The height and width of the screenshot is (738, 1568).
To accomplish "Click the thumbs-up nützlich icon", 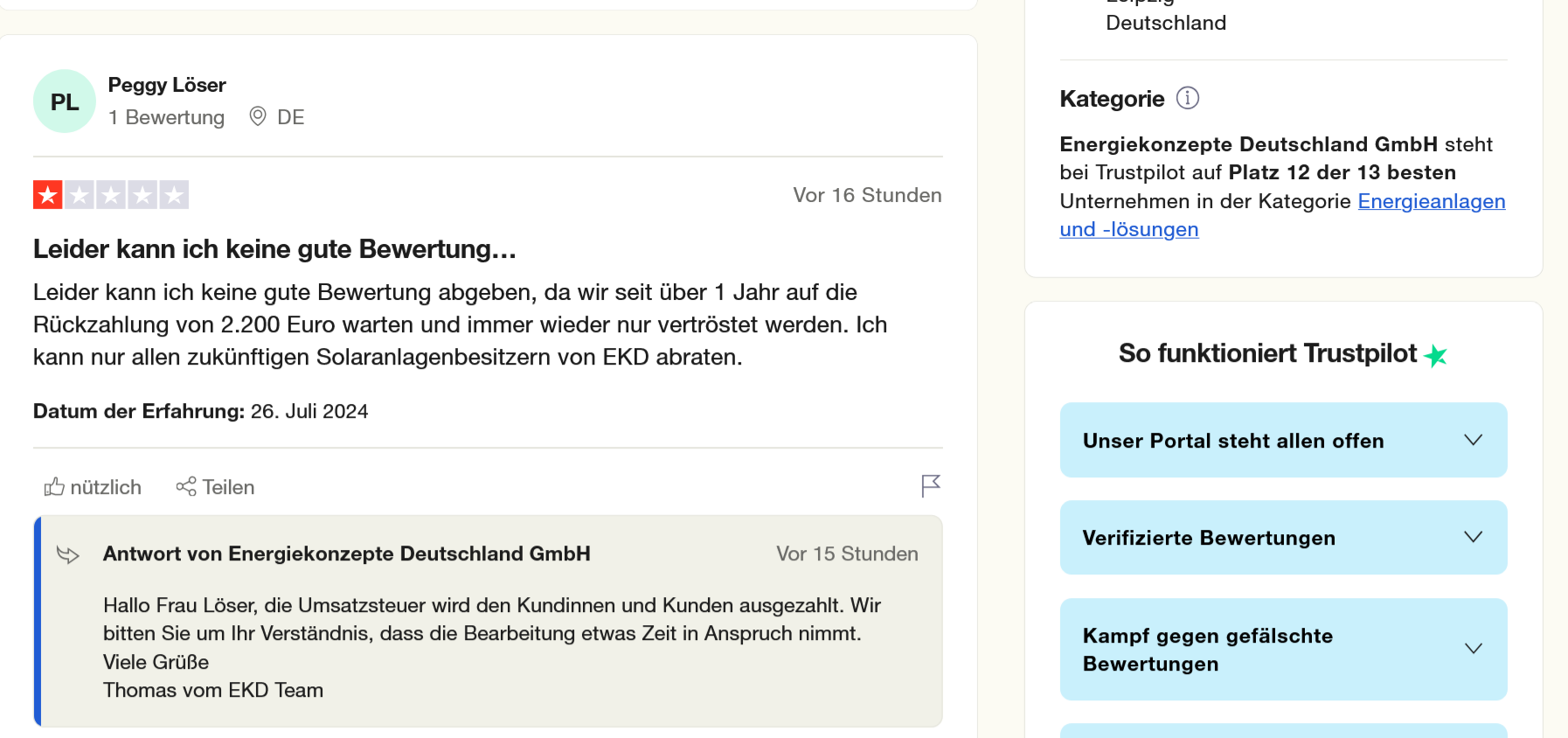I will 54,487.
